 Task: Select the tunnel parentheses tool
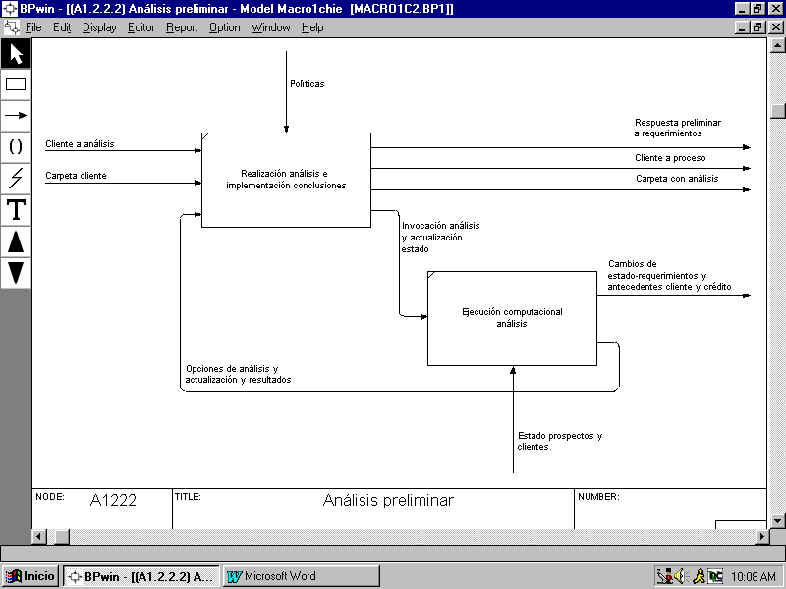point(16,146)
